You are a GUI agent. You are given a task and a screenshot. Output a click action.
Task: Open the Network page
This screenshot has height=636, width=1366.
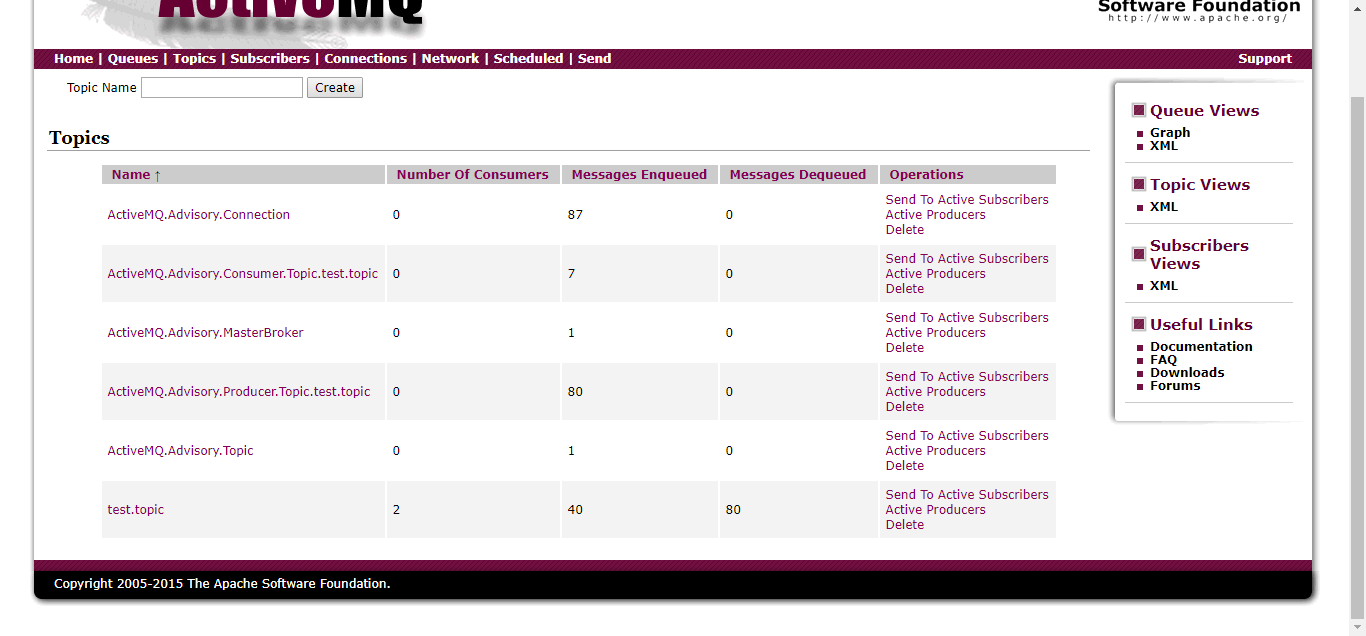tap(450, 59)
